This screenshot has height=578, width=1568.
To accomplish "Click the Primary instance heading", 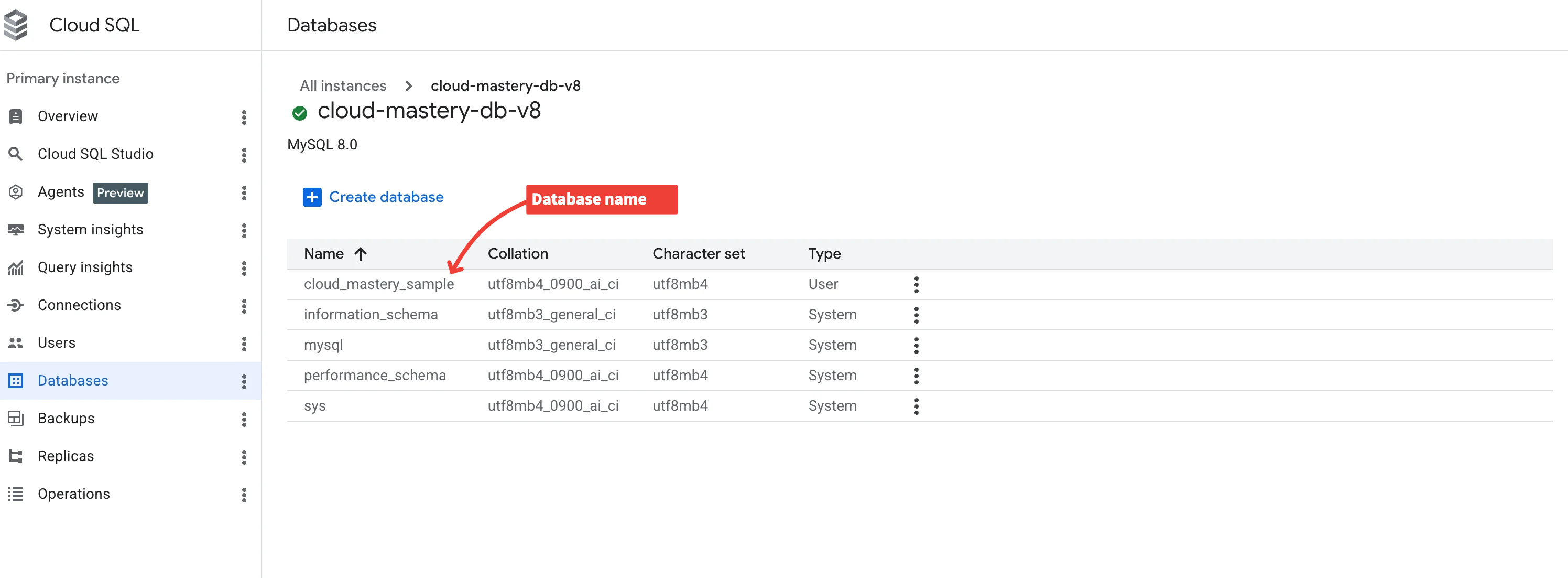I will click(x=63, y=79).
